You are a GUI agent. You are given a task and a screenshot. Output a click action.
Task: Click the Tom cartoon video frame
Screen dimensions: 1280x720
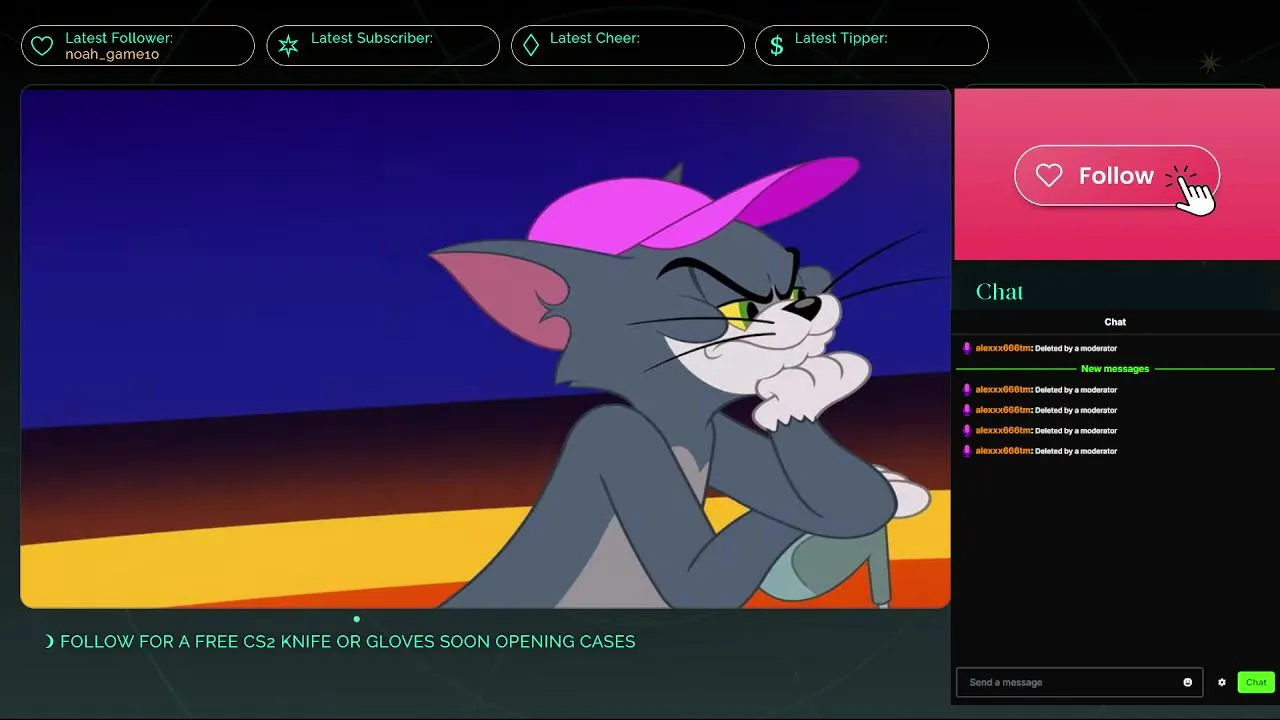point(485,348)
